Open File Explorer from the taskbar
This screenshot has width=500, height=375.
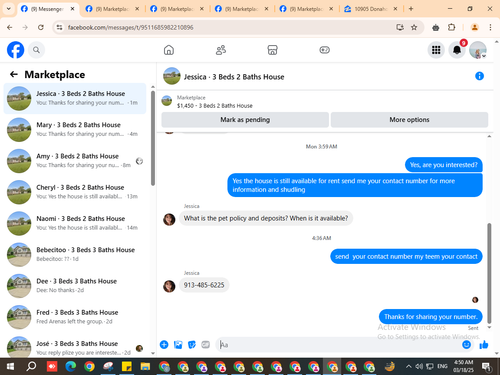point(145,367)
